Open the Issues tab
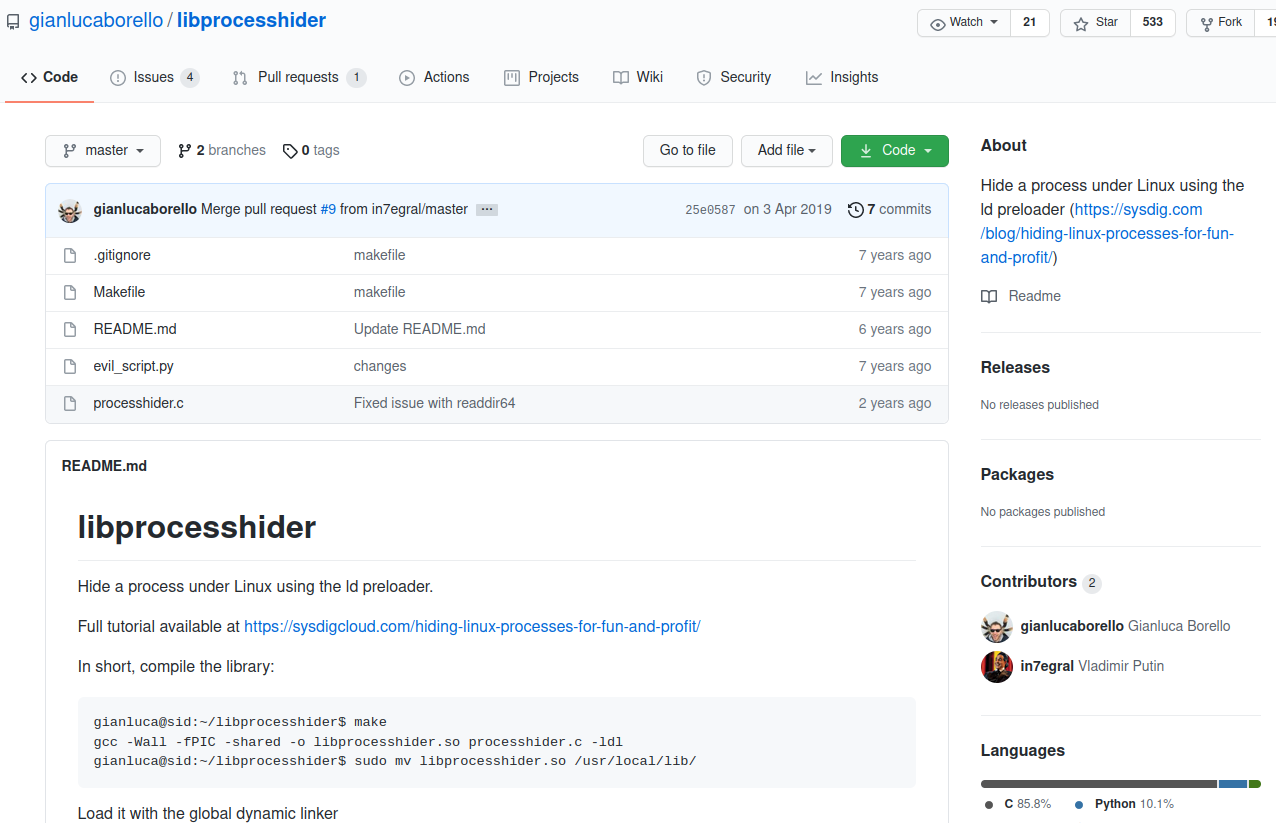This screenshot has width=1276, height=823. pos(154,77)
